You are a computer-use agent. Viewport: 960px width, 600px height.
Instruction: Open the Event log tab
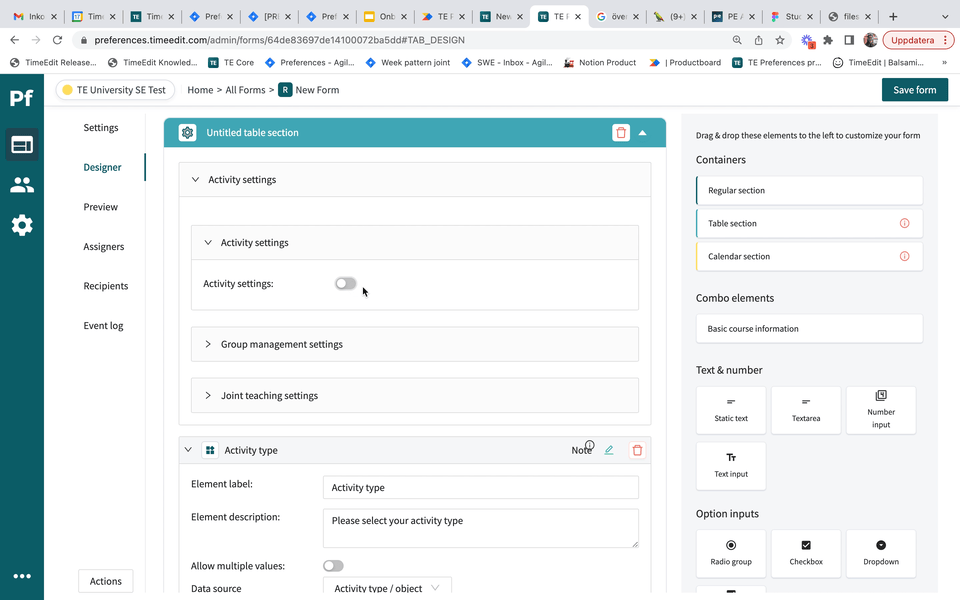point(103,326)
